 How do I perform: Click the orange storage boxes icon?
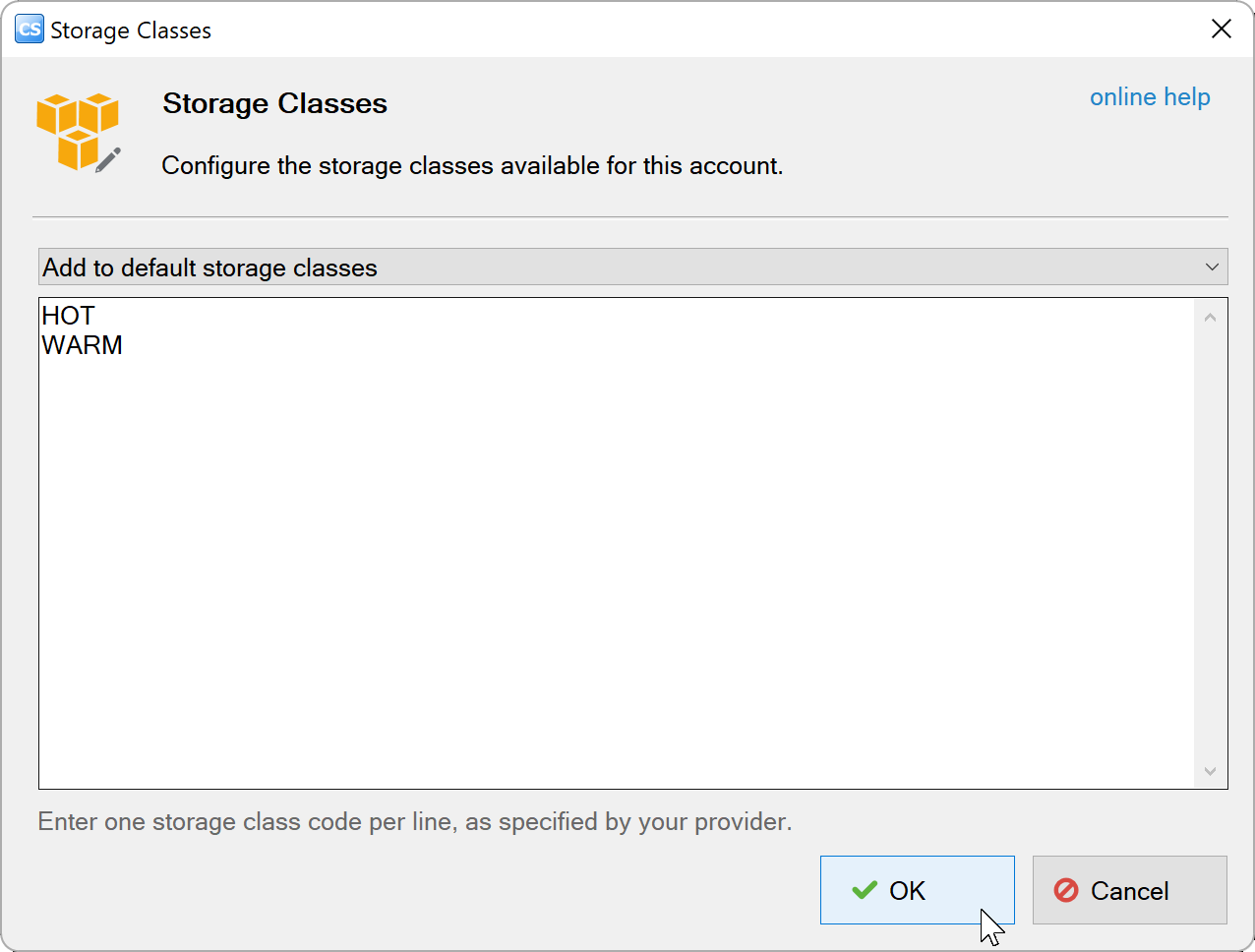coord(79,132)
